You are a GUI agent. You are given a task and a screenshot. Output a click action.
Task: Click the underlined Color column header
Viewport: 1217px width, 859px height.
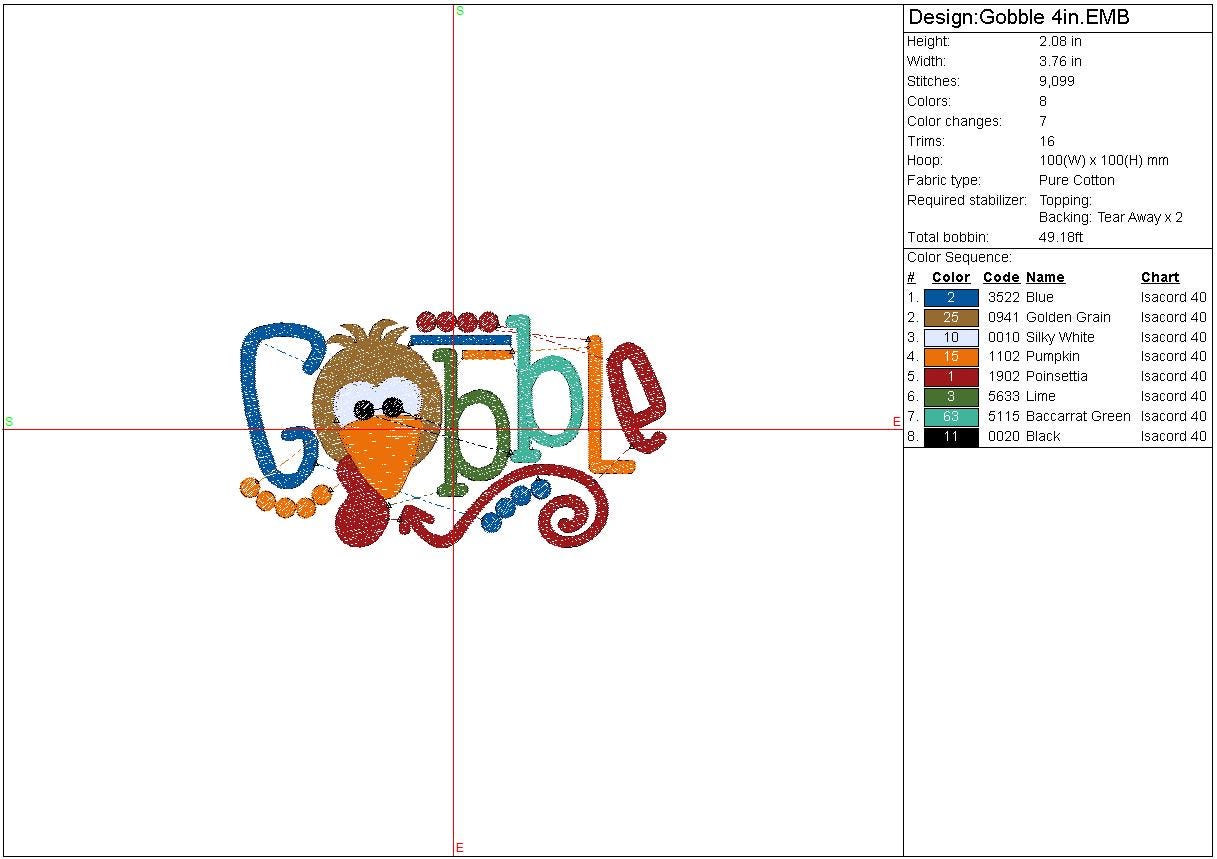(x=950, y=277)
